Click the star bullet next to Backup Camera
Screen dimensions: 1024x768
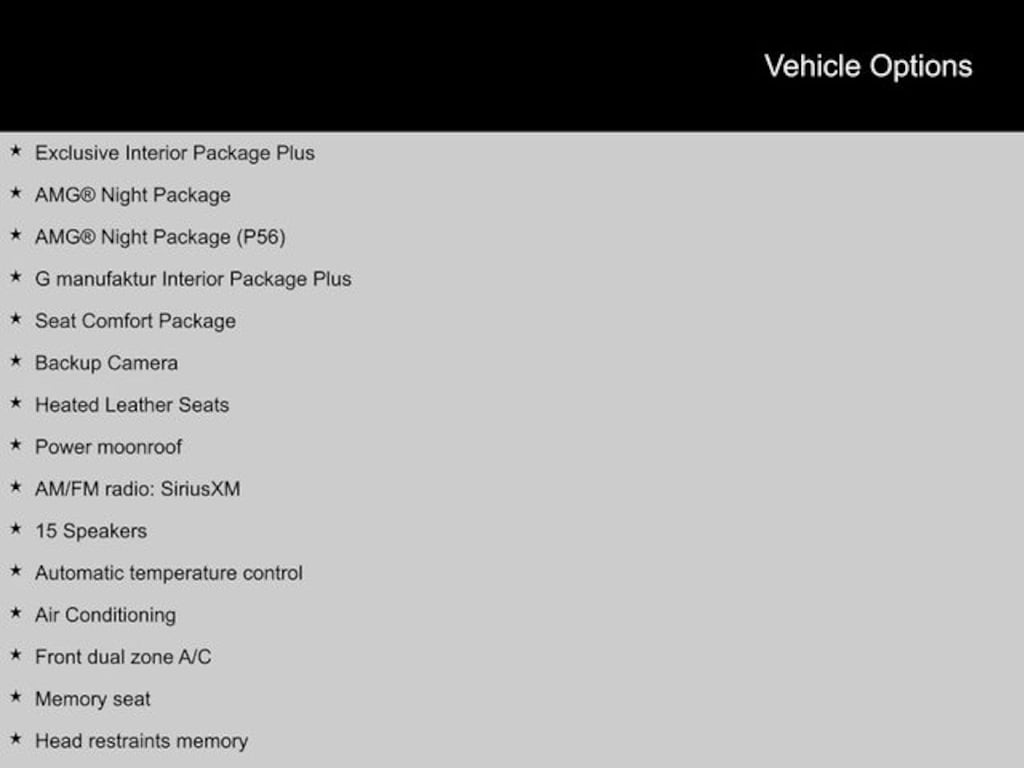(x=15, y=362)
